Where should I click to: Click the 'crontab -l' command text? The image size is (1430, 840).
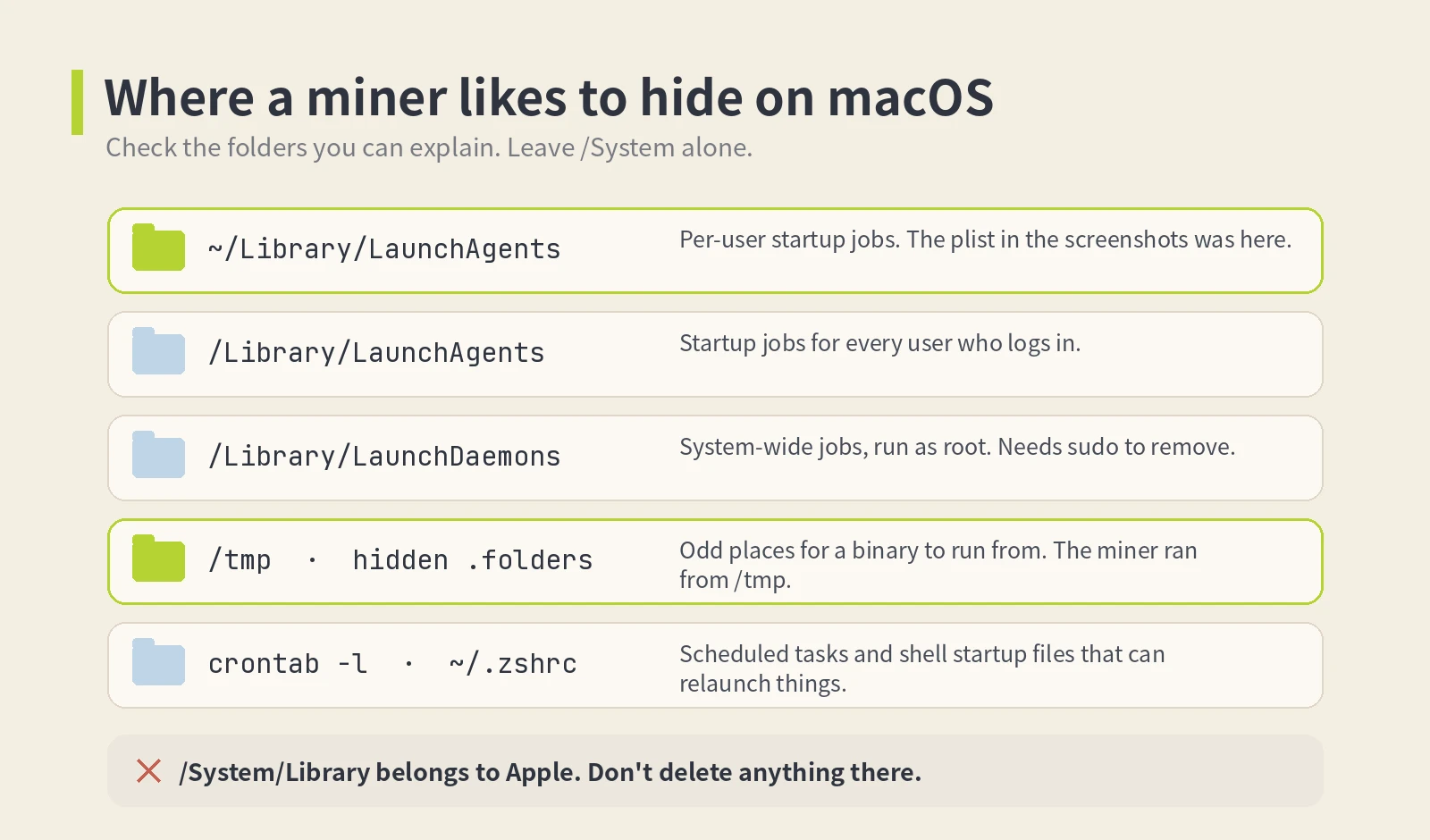(288, 664)
